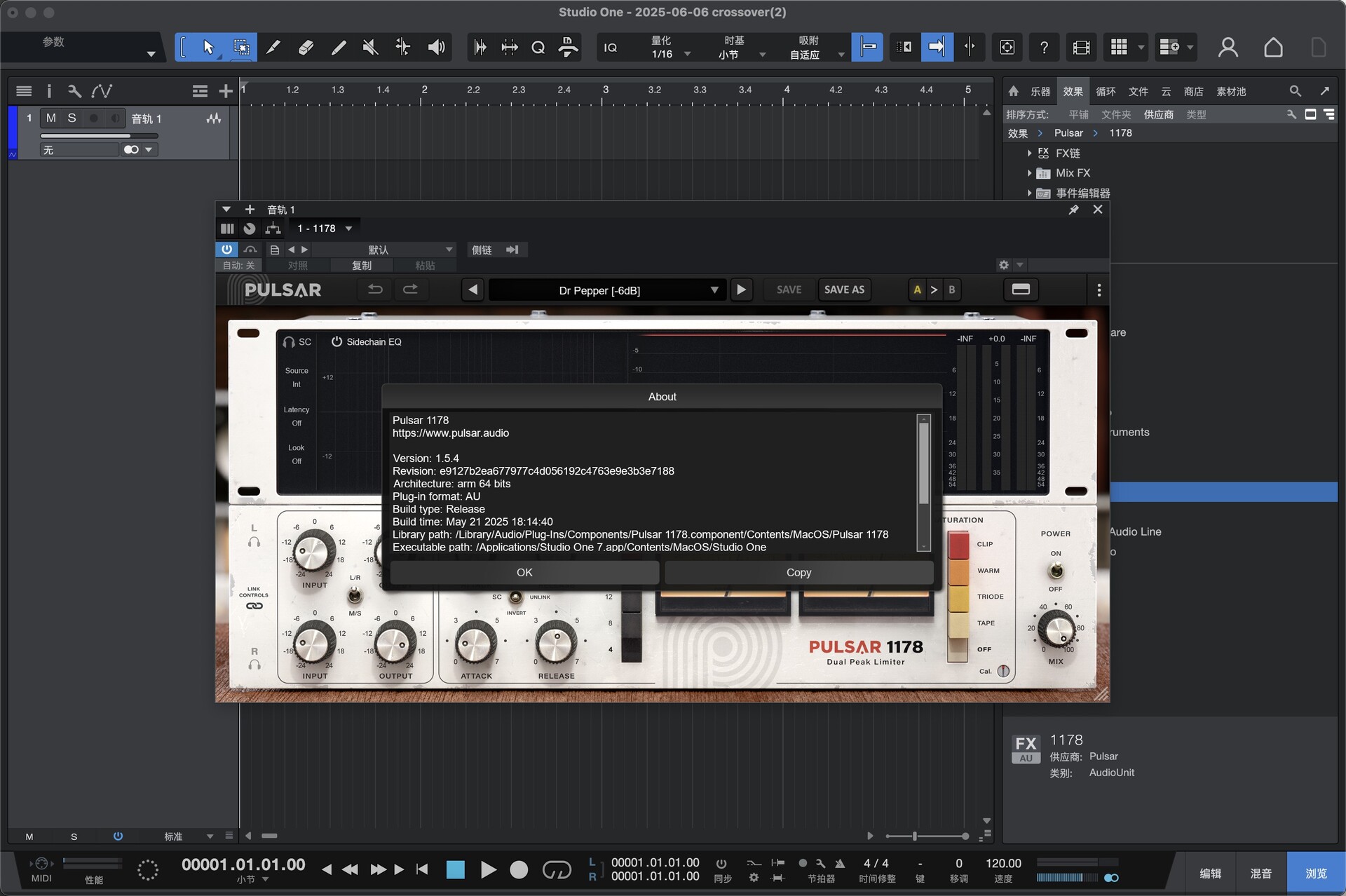Pin the plugin window
This screenshot has width=1346, height=896.
point(1073,210)
